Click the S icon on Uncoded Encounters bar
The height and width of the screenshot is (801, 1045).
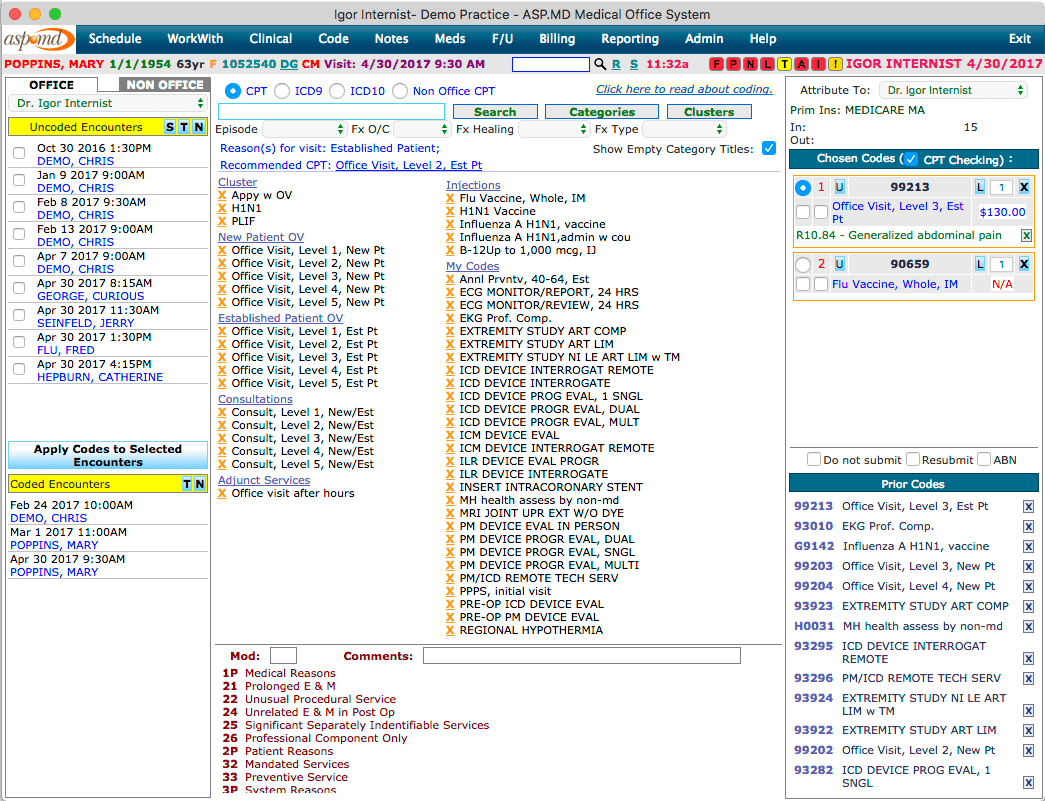coord(169,127)
